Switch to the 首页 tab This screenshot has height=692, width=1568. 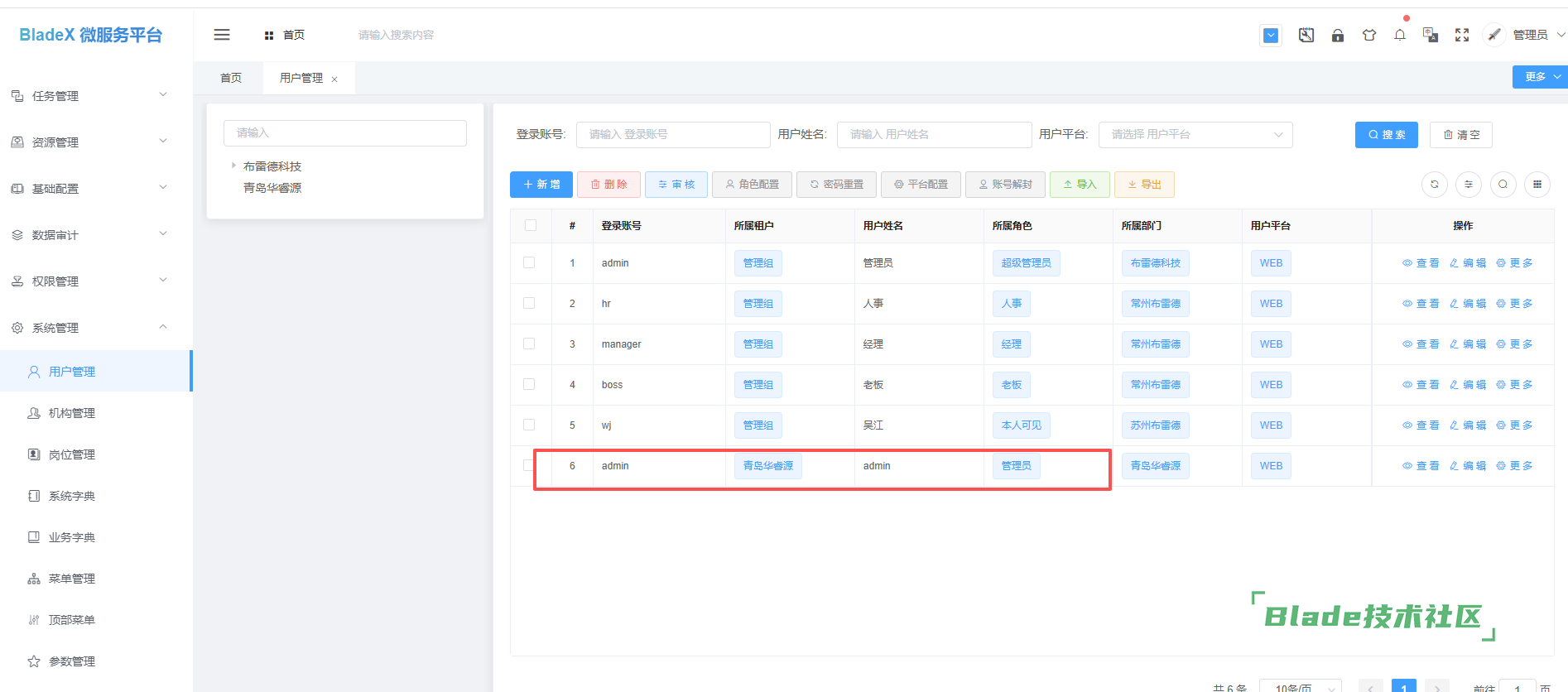point(231,78)
